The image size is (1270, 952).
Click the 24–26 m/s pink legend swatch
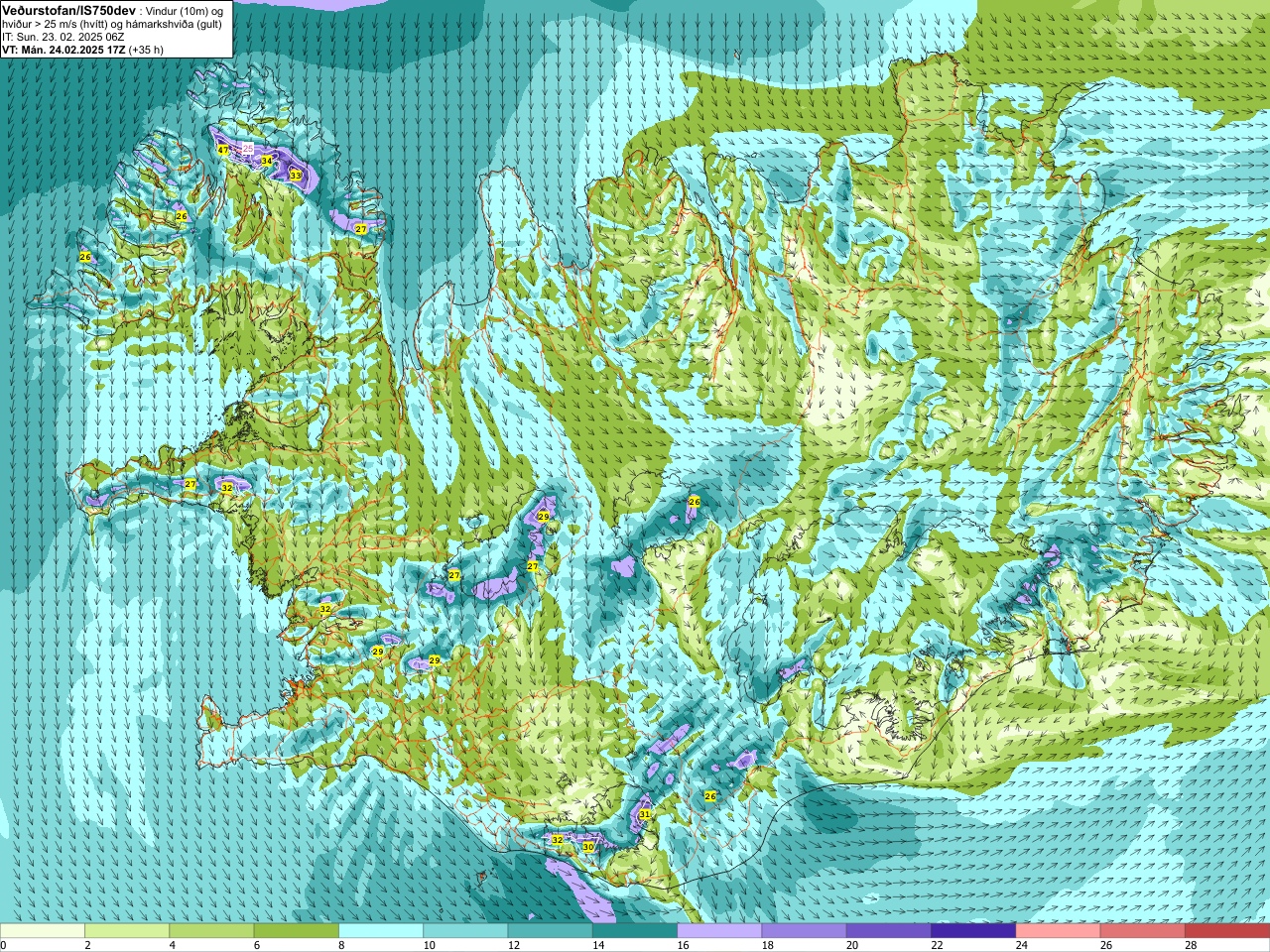pos(1059,930)
